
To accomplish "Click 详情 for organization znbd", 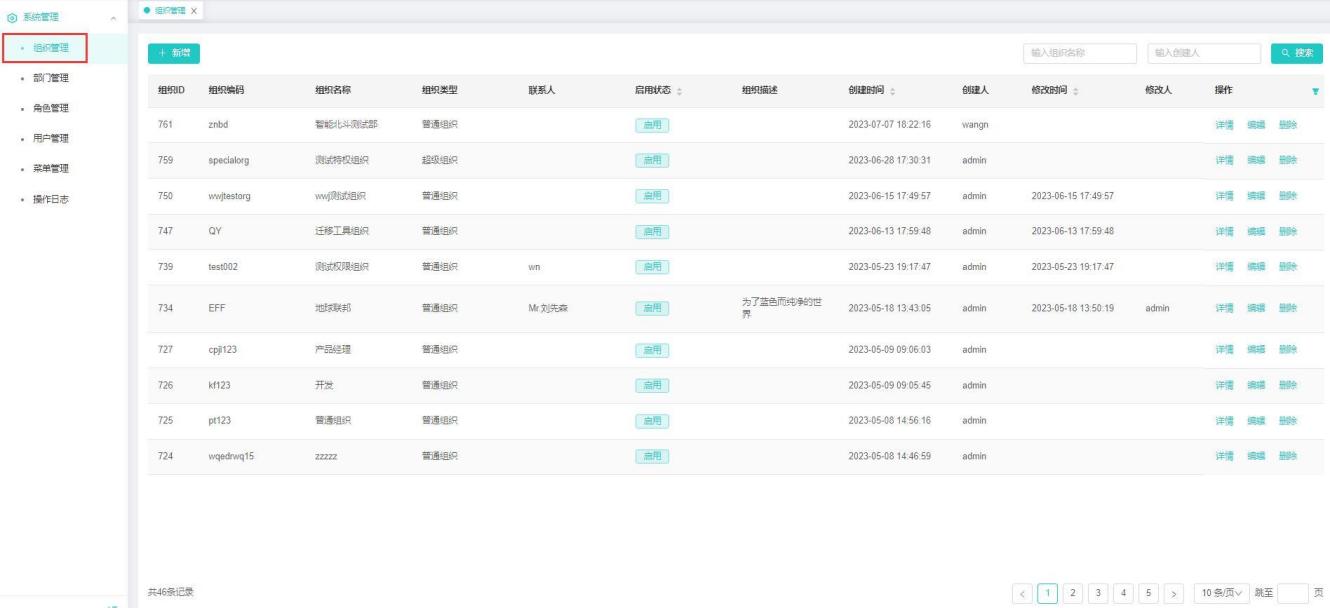I will [1224, 125].
